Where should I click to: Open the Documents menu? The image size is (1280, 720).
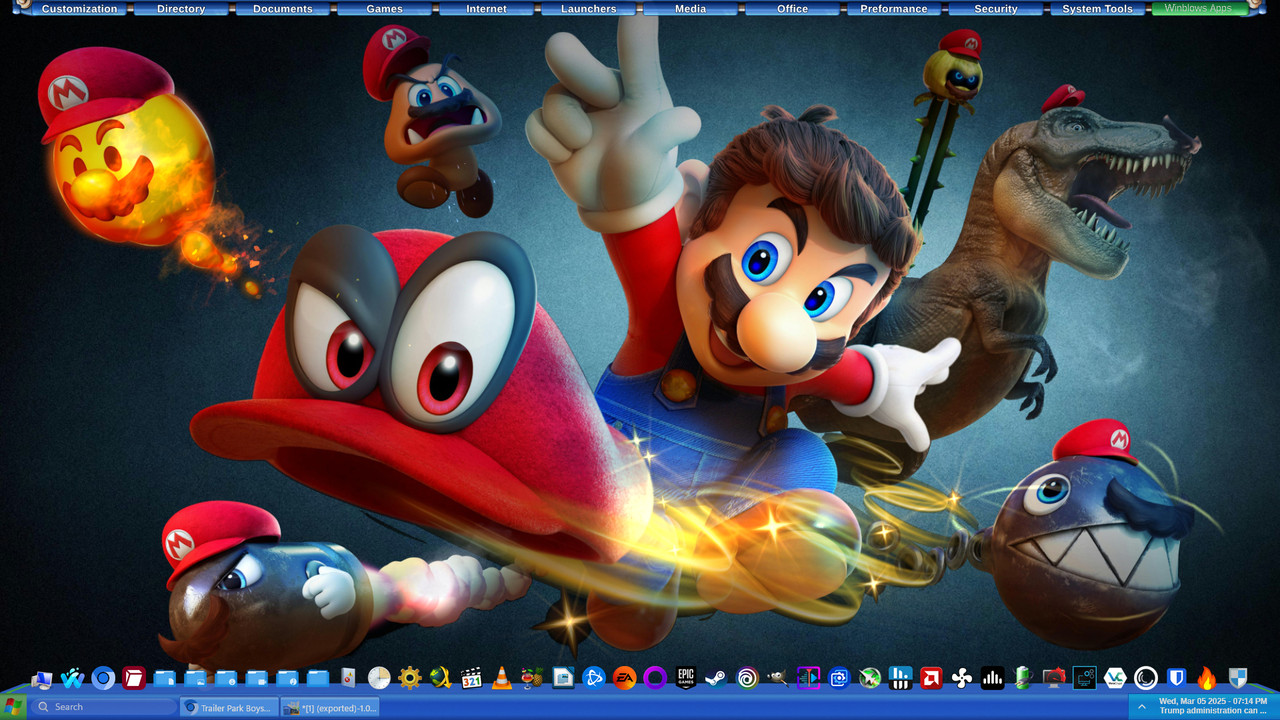[283, 9]
